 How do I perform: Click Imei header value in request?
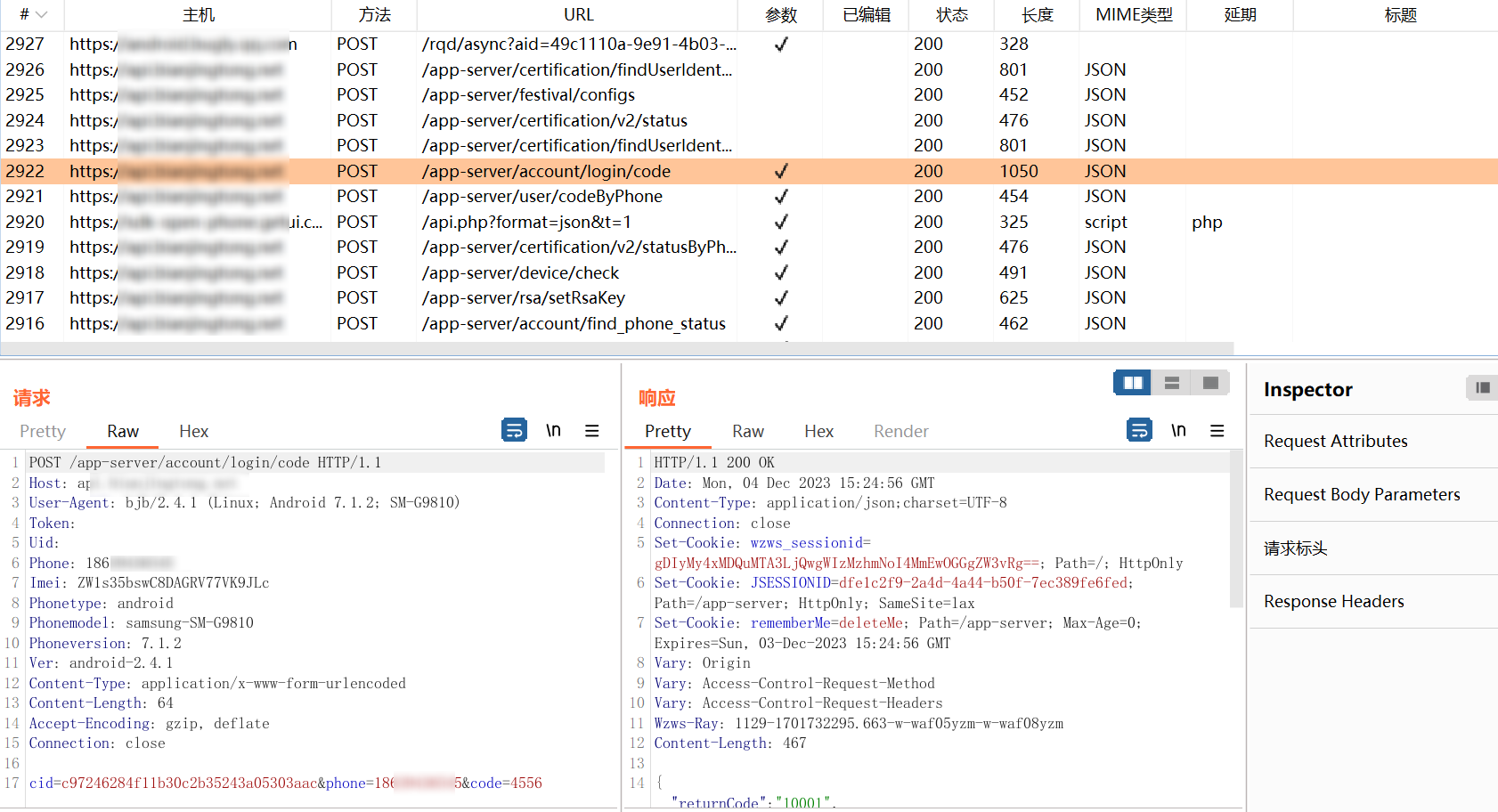click(x=173, y=582)
